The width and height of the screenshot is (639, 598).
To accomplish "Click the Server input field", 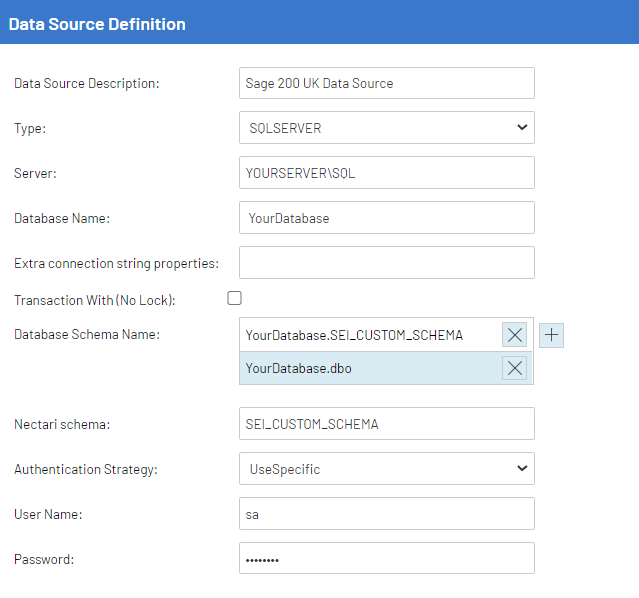I will point(387,172).
